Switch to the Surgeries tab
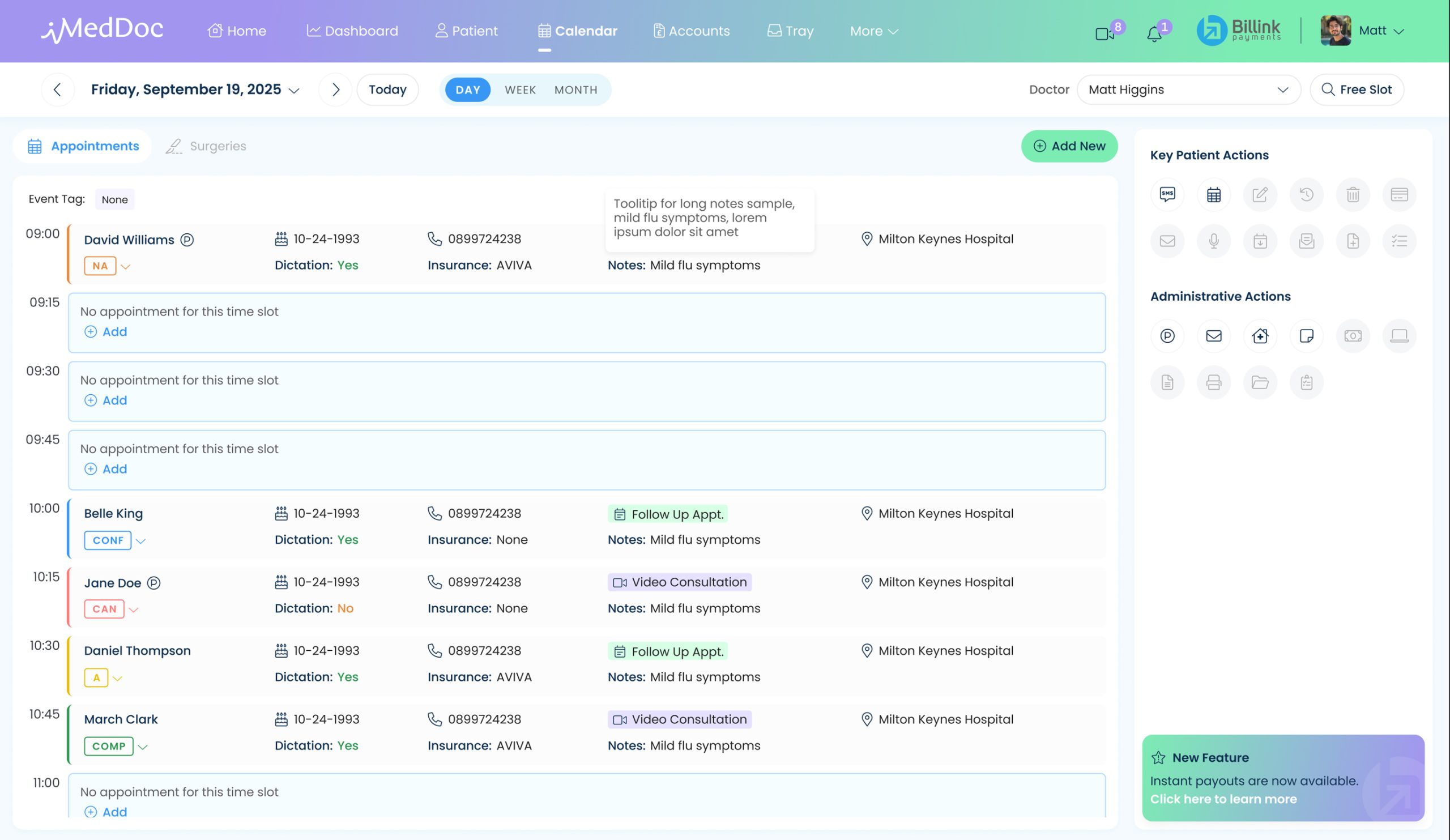 point(206,146)
